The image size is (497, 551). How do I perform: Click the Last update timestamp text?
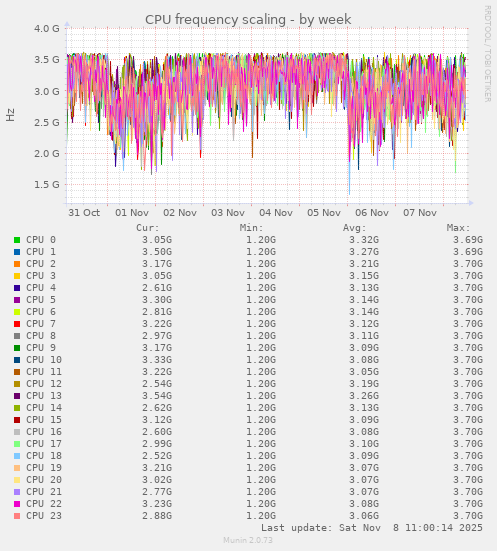[x=372, y=528]
